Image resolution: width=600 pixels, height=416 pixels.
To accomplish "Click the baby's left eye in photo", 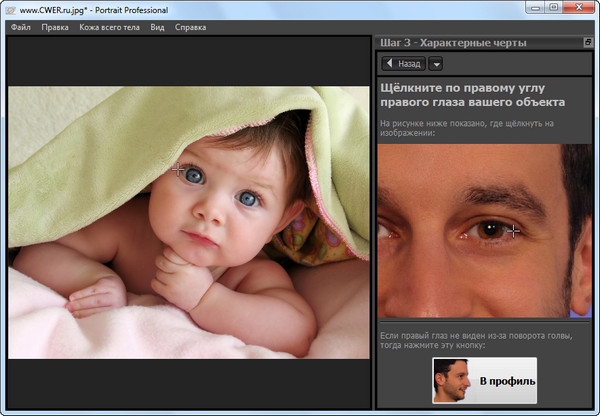I will [248, 198].
